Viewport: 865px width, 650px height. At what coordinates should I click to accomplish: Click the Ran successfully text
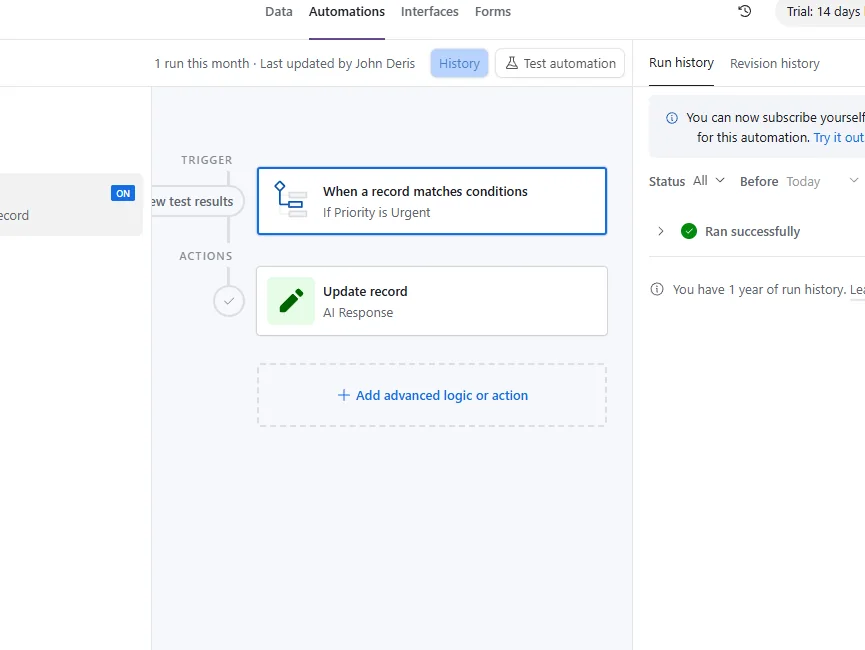pyautogui.click(x=752, y=231)
